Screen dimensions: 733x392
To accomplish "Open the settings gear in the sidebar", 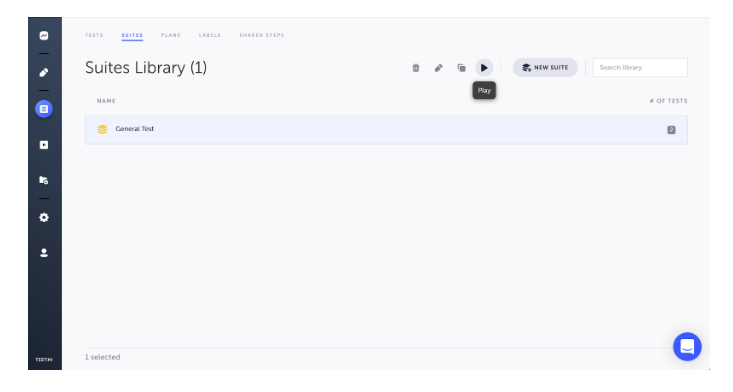I will coord(44,217).
